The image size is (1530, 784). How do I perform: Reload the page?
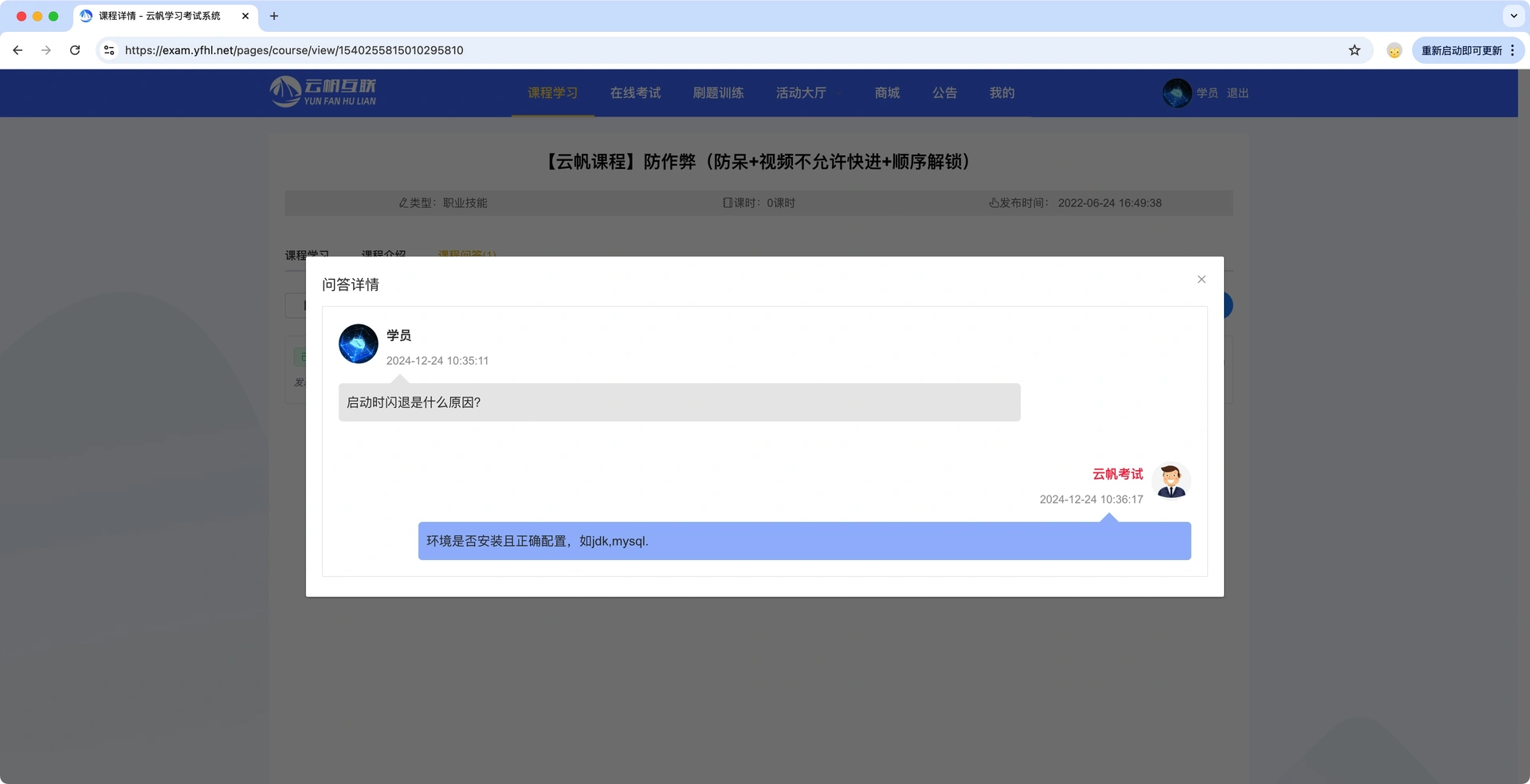coord(75,50)
